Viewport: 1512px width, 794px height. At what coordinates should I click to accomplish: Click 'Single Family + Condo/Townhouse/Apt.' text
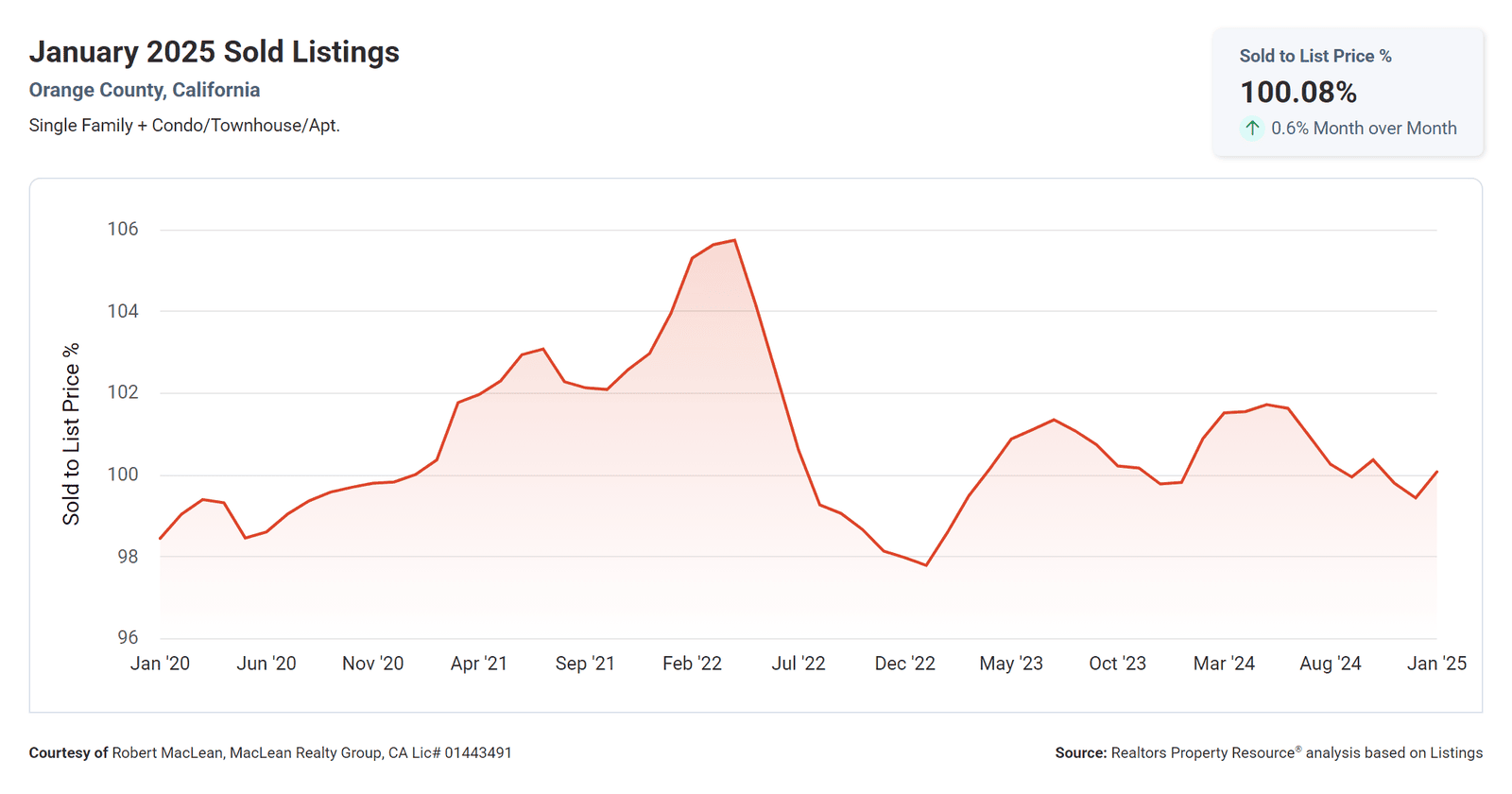184,125
